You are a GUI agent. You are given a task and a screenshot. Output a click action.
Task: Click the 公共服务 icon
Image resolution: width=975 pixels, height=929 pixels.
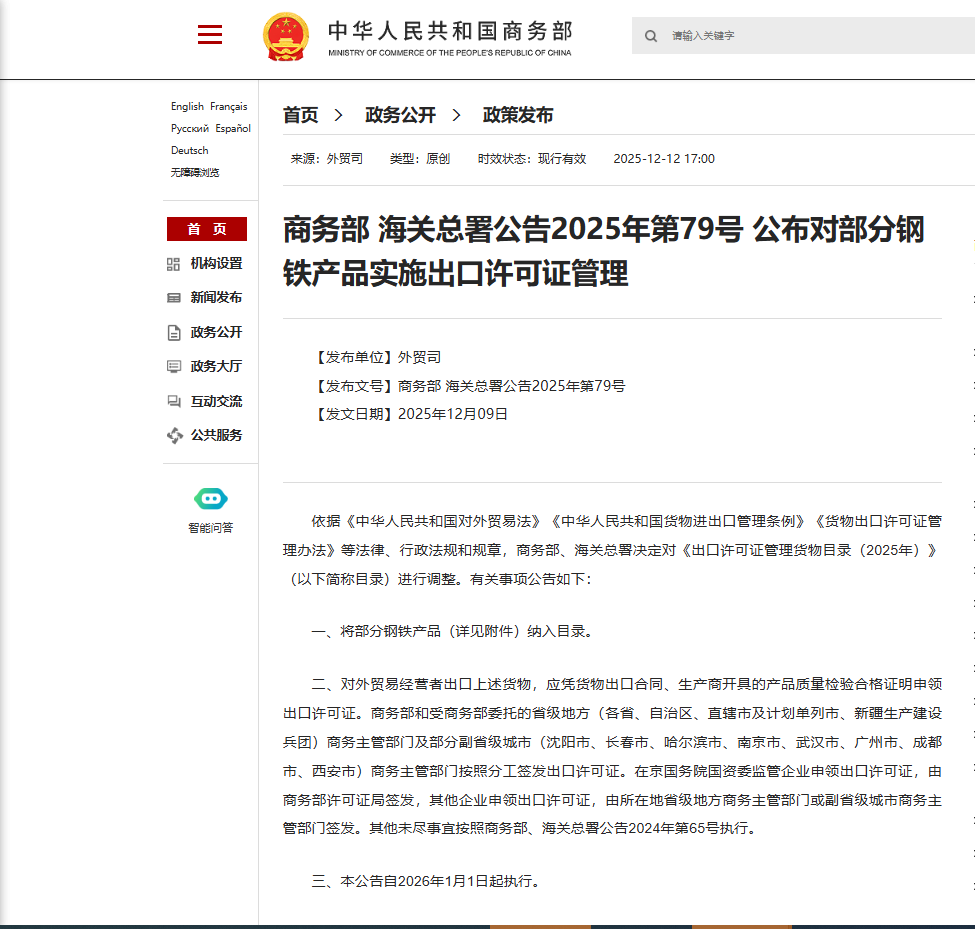173,436
